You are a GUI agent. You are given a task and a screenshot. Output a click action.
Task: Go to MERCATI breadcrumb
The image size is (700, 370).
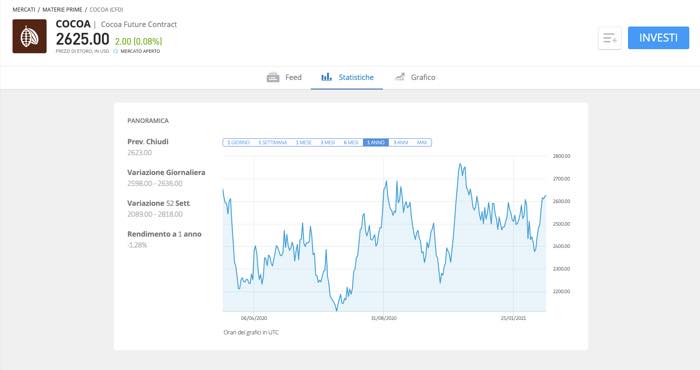point(24,9)
